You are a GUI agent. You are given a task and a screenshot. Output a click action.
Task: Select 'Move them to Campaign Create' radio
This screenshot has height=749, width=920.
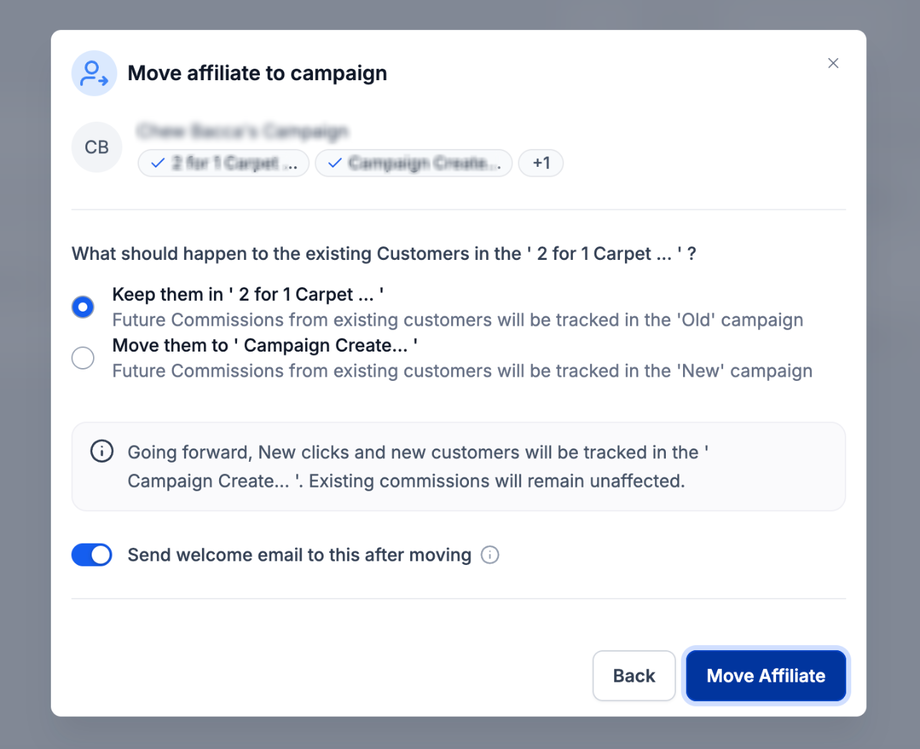tap(83, 358)
